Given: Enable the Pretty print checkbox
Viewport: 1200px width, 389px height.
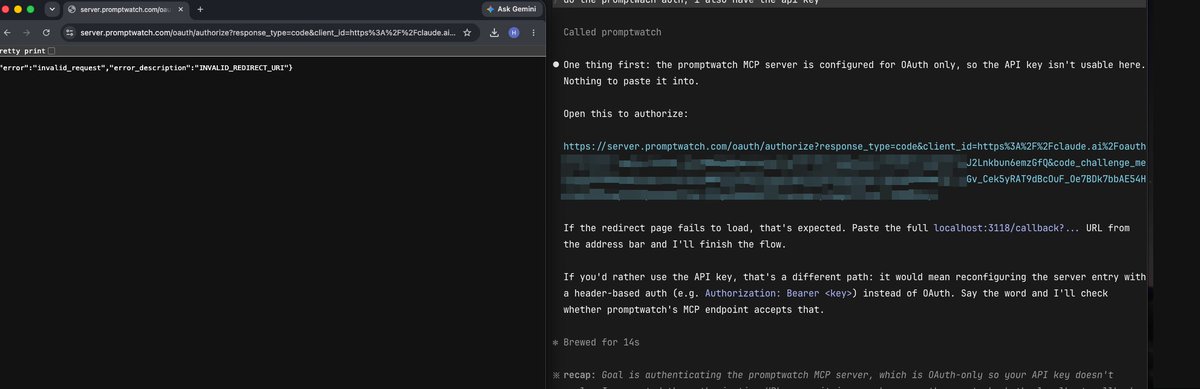Looking at the screenshot, I should [52, 50].
